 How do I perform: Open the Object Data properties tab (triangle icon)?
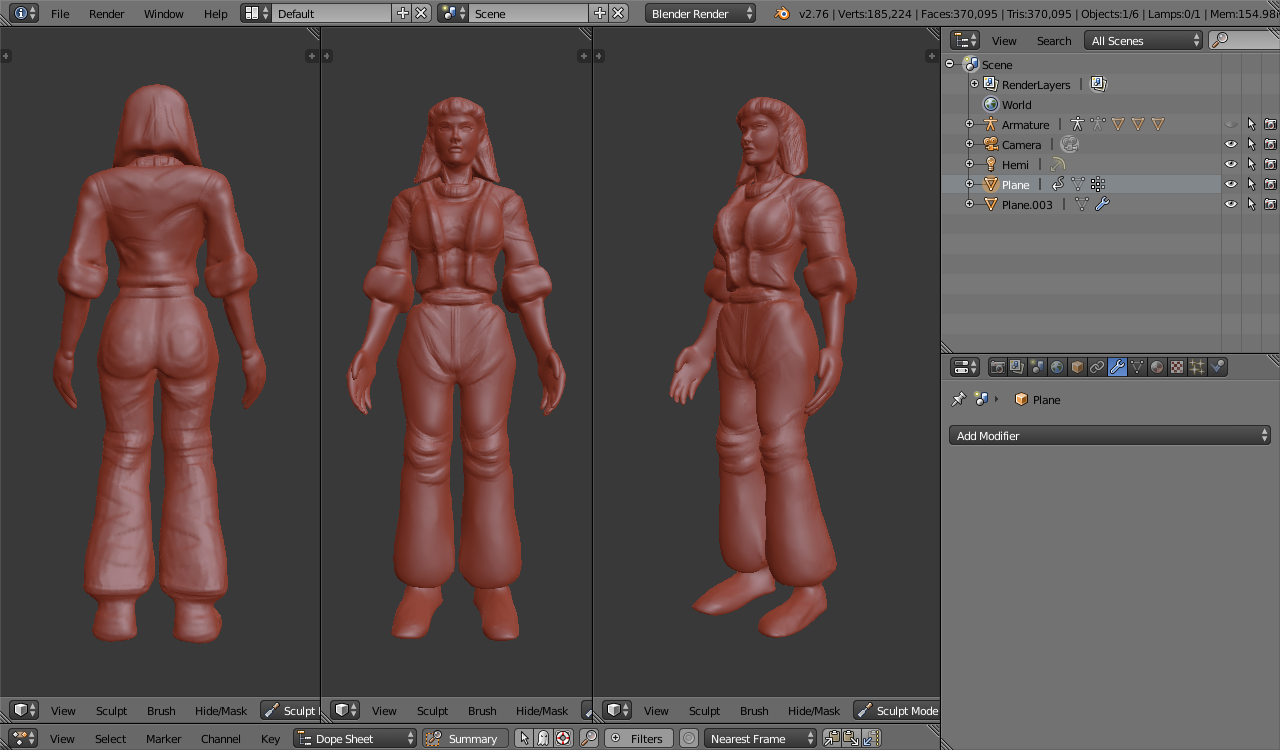pos(1137,367)
